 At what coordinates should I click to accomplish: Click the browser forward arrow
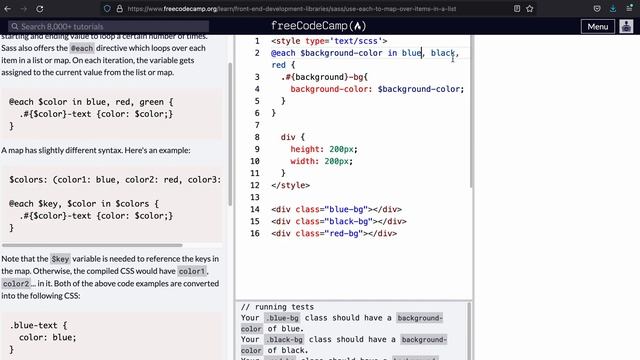click(x=23, y=9)
